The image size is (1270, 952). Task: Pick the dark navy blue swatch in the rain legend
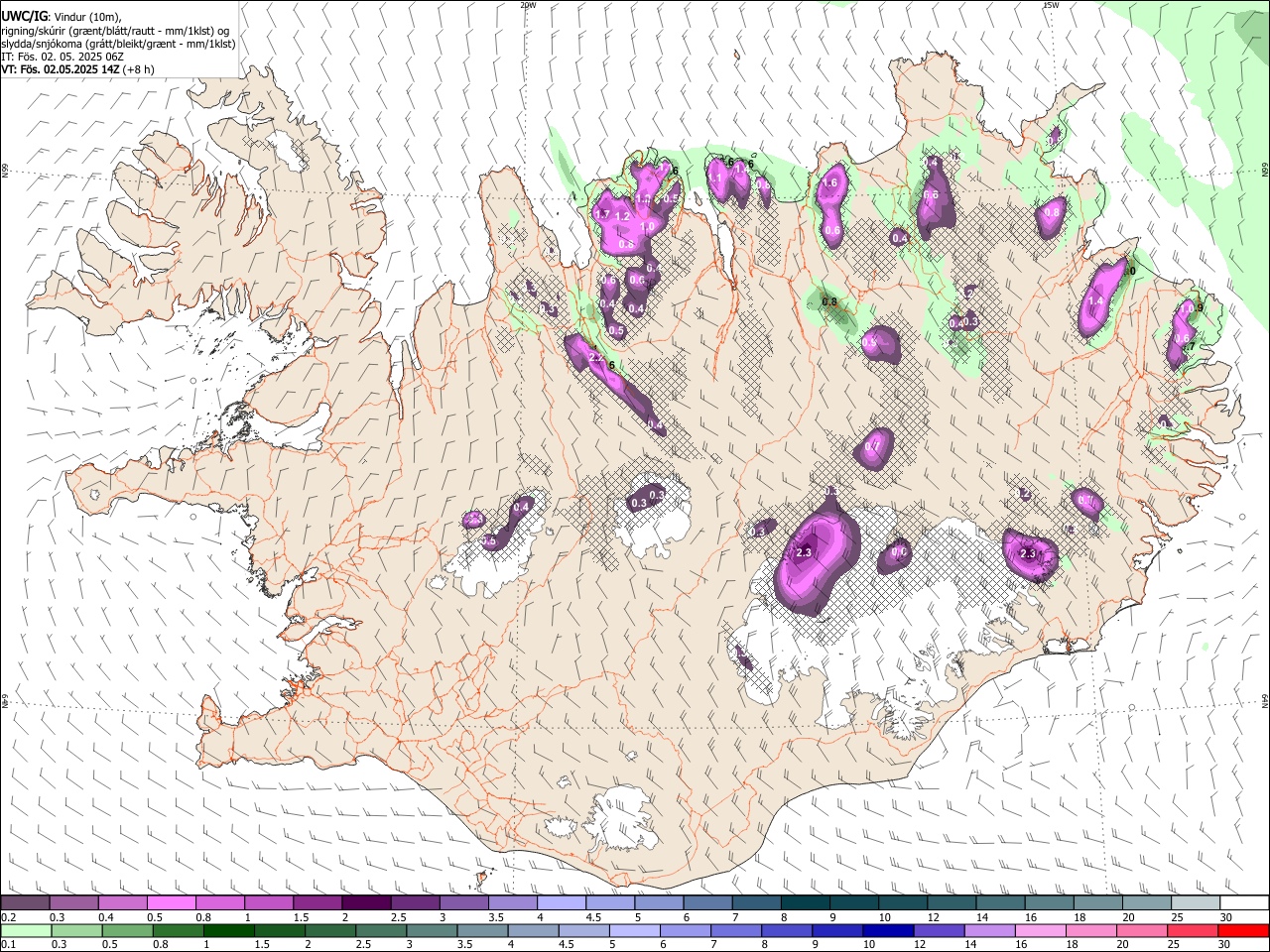tap(888, 930)
